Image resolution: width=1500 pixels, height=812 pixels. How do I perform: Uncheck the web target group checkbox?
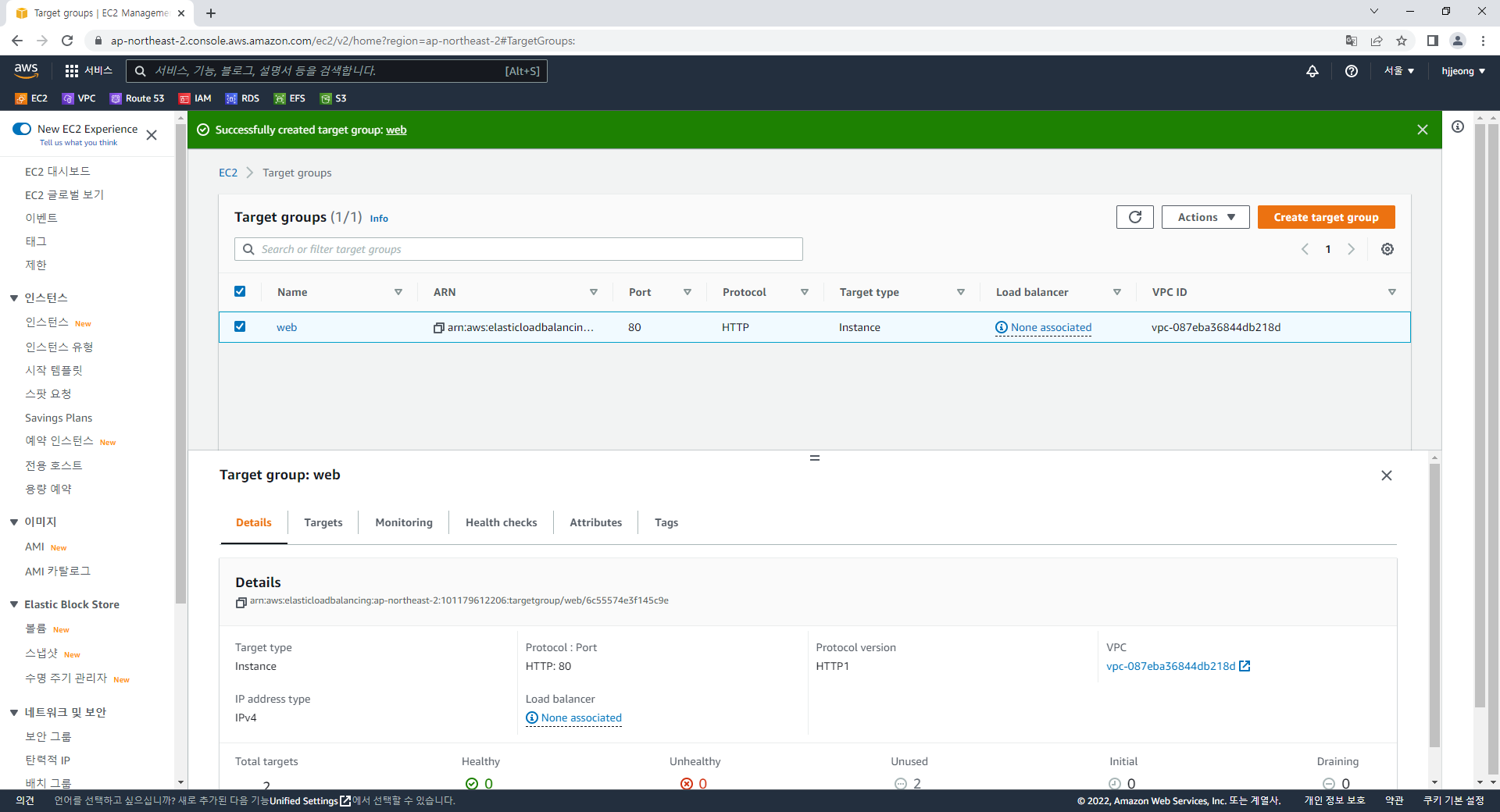pos(240,326)
